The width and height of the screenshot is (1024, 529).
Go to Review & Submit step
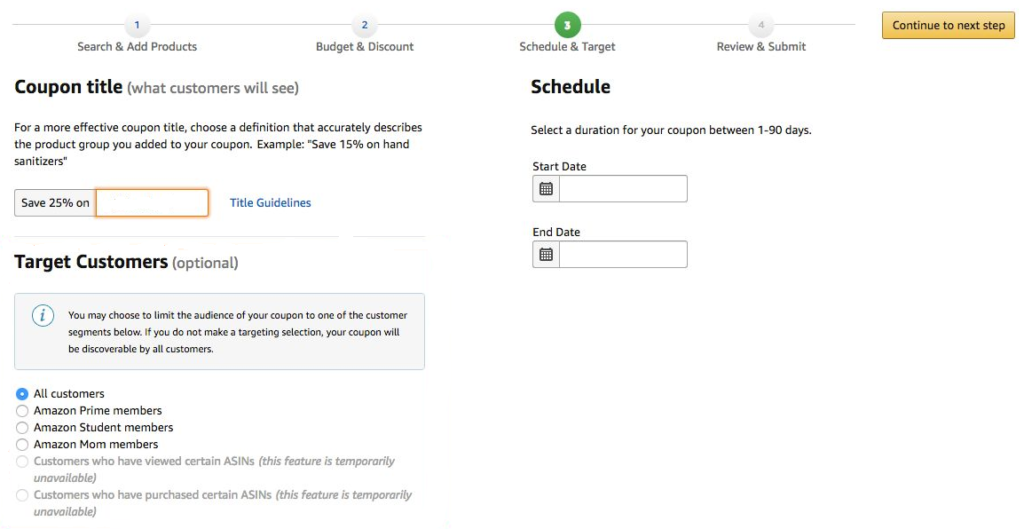coord(761,46)
